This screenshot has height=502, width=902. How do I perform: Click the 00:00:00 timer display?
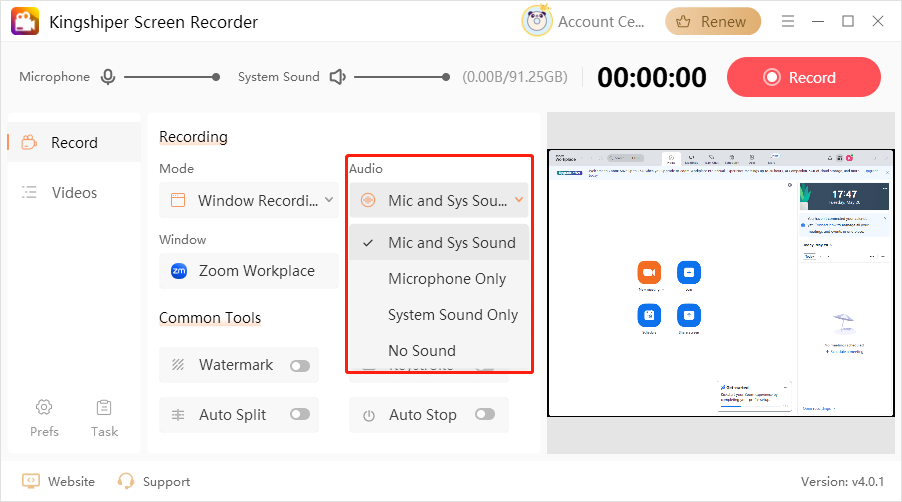tap(651, 77)
